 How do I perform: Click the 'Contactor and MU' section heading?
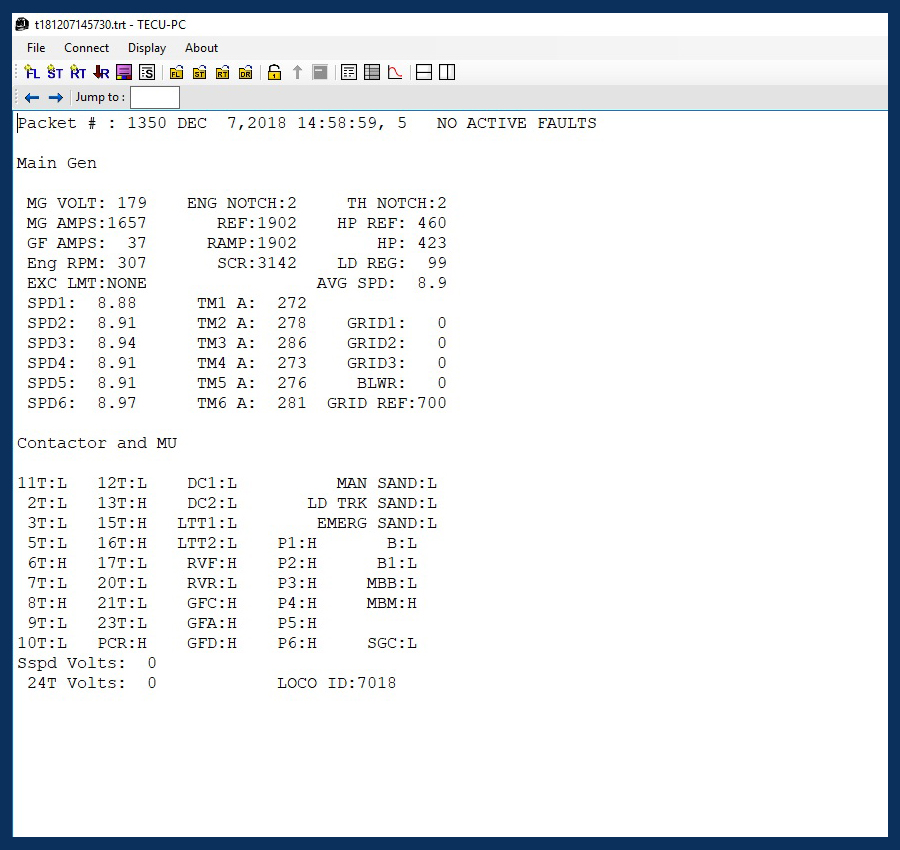[97, 444]
